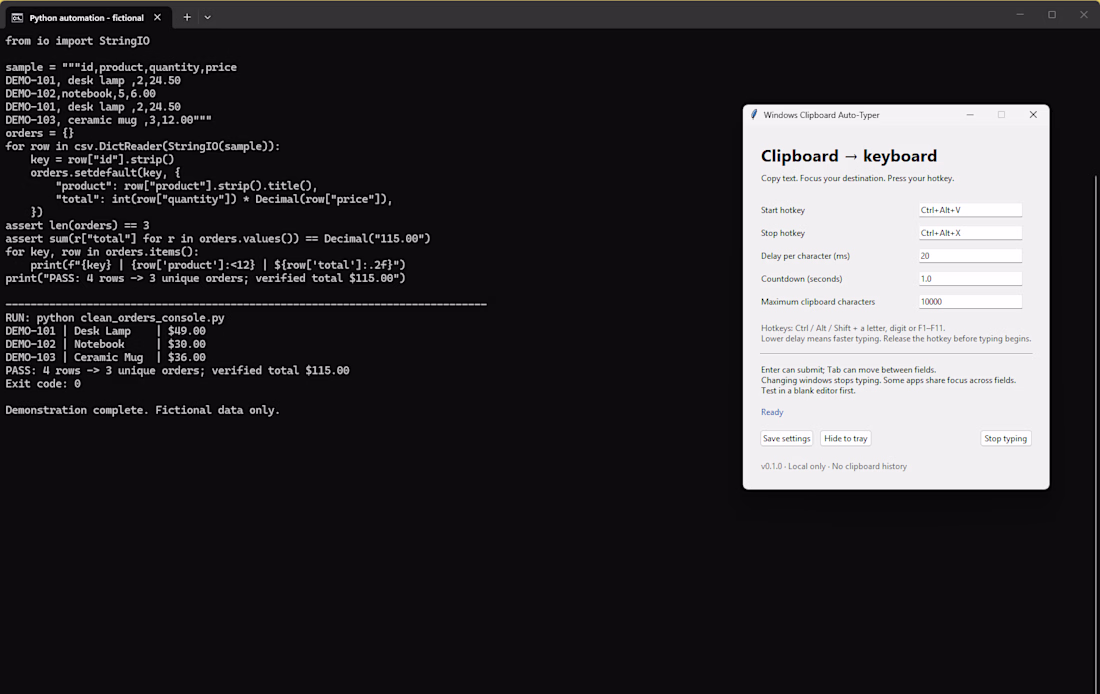Viewport: 1100px width, 694px height.
Task: Close the Python automation terminal tab
Action: click(157, 18)
